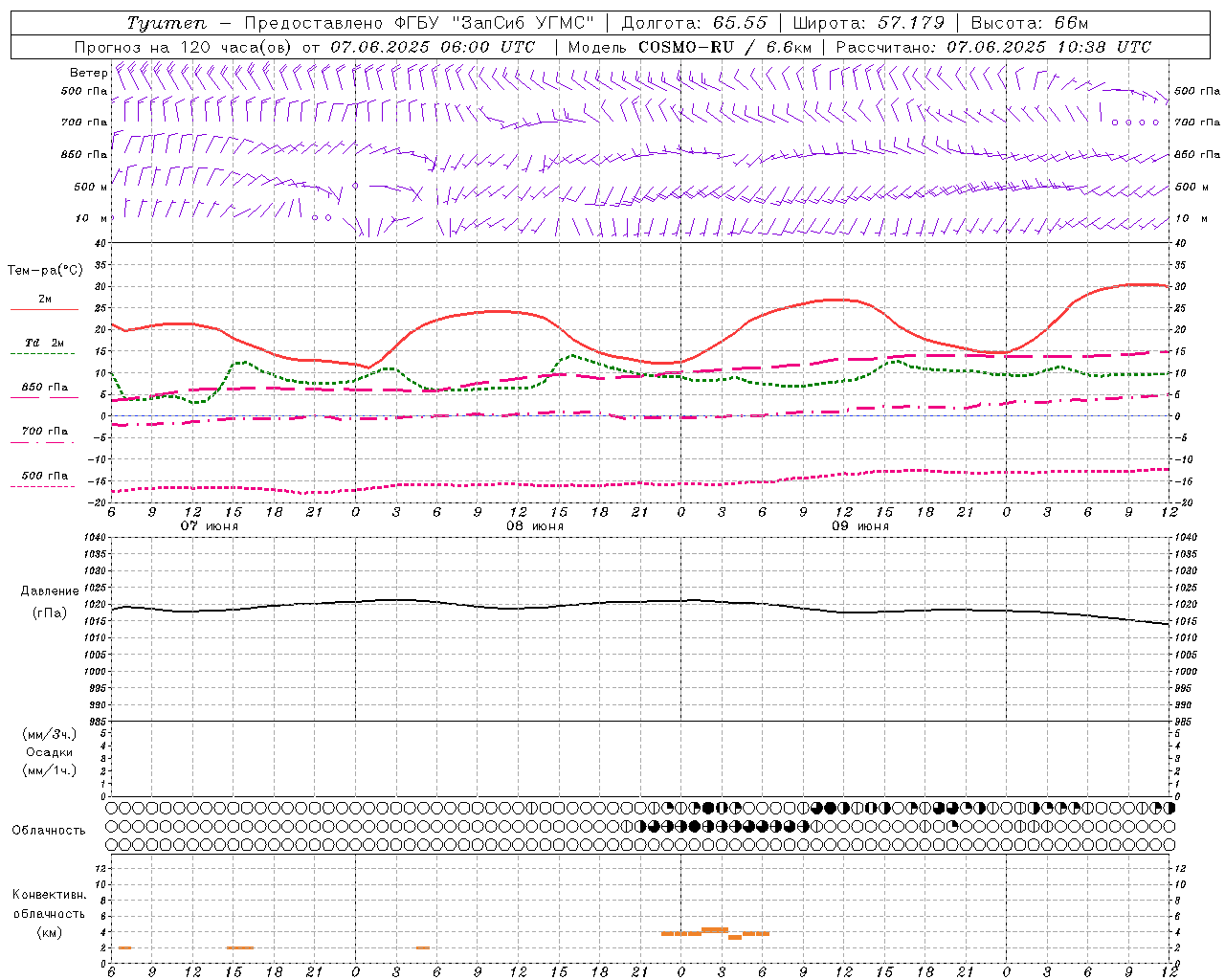The image size is (1225, 980).
Task: Click the 'Модель COSMO-RU / 6.6км' text
Action: (x=690, y=47)
